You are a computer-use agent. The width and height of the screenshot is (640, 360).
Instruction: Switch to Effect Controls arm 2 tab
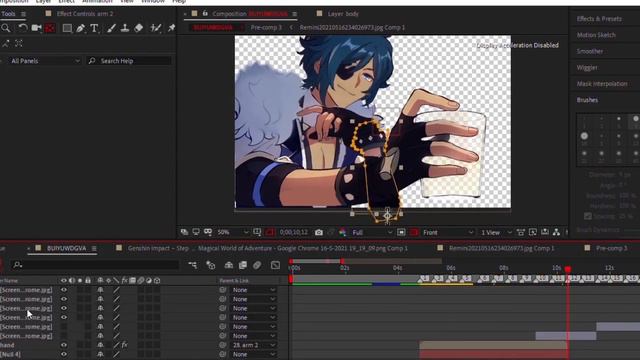click(x=85, y=14)
